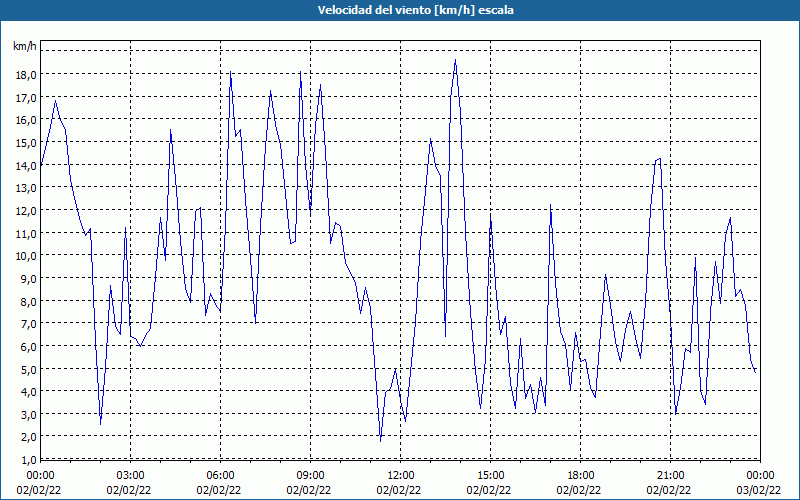Click the '18,0' y-axis label
Viewport: 800px width, 500px height.
(27, 74)
